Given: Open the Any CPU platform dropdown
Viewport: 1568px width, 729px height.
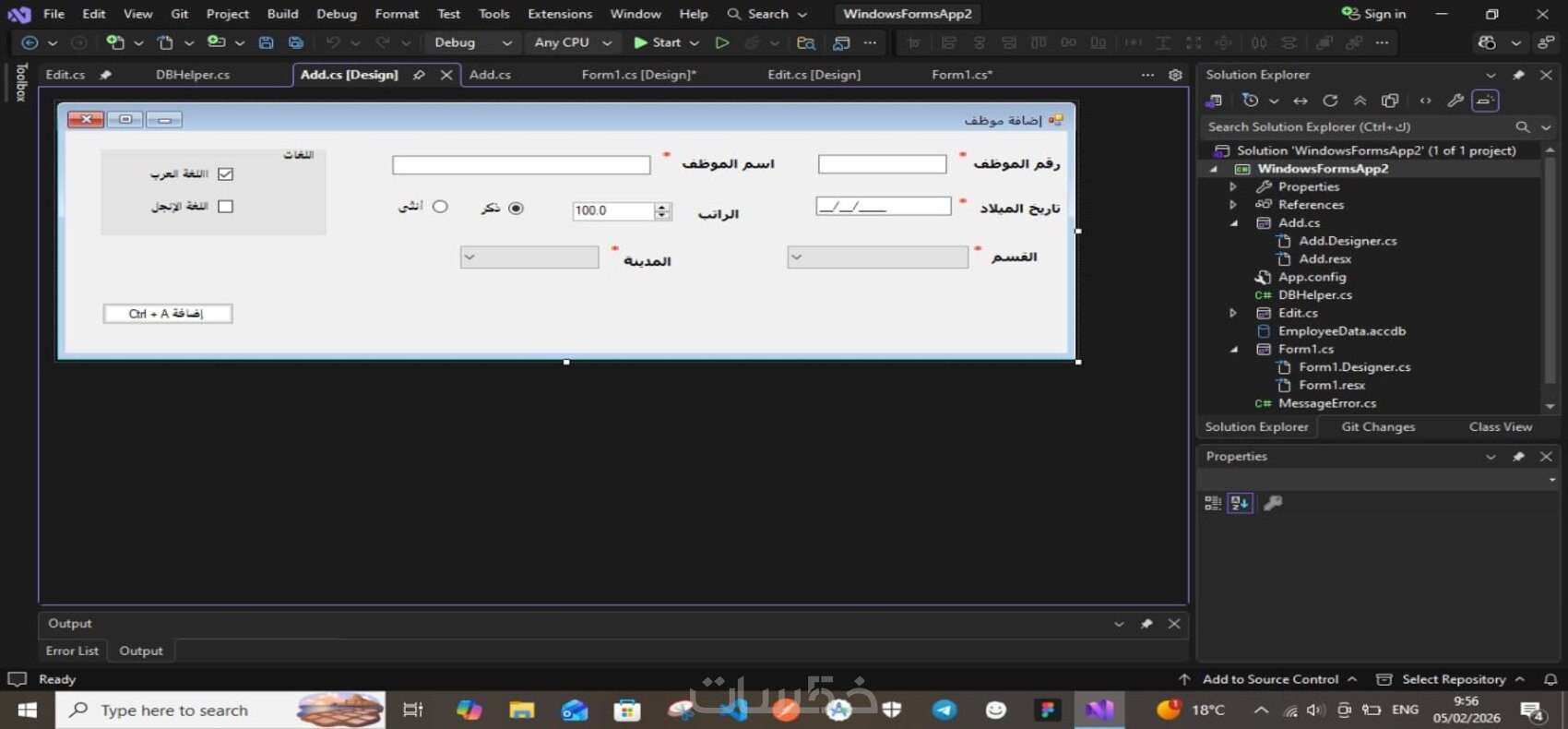Looking at the screenshot, I should 572,42.
